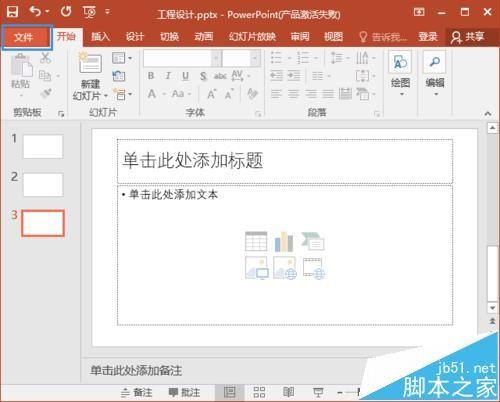Open the font color A button

pos(152,94)
